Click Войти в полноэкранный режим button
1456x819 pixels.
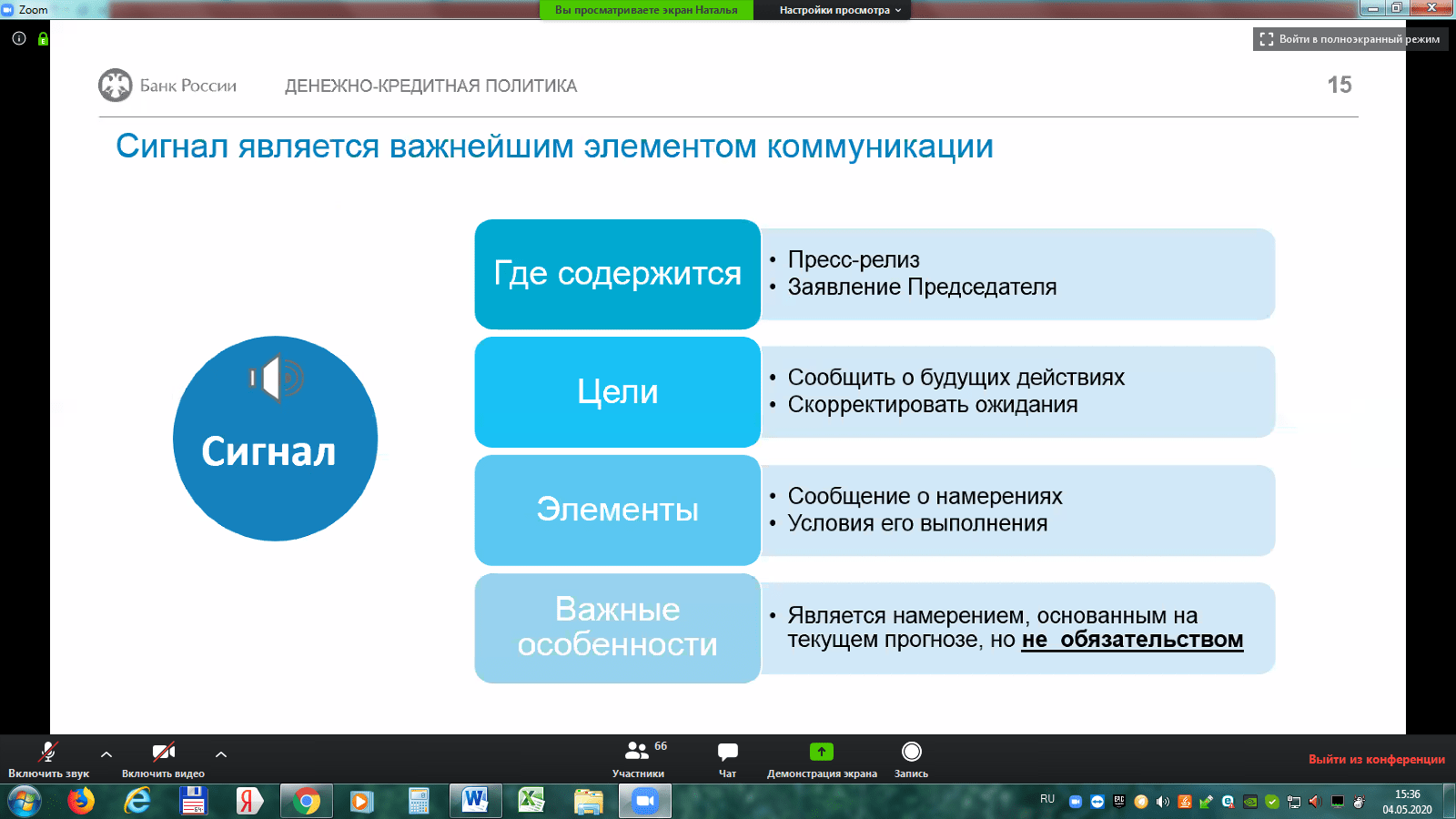[x=1350, y=39]
